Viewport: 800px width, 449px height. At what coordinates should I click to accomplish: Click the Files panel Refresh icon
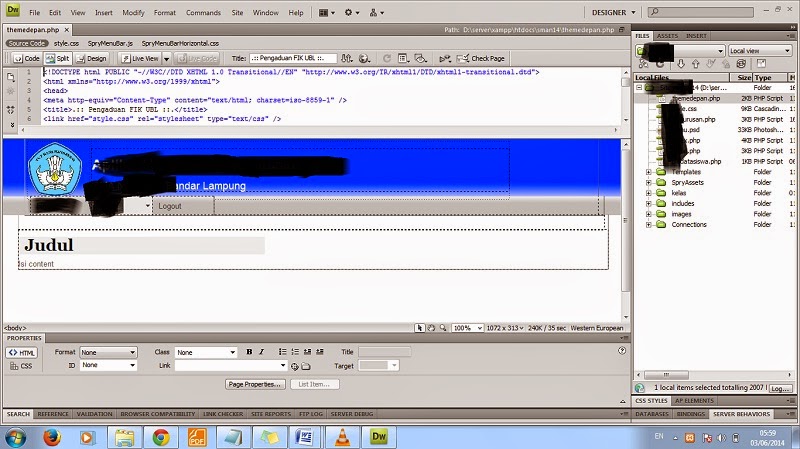pyautogui.click(x=660, y=64)
